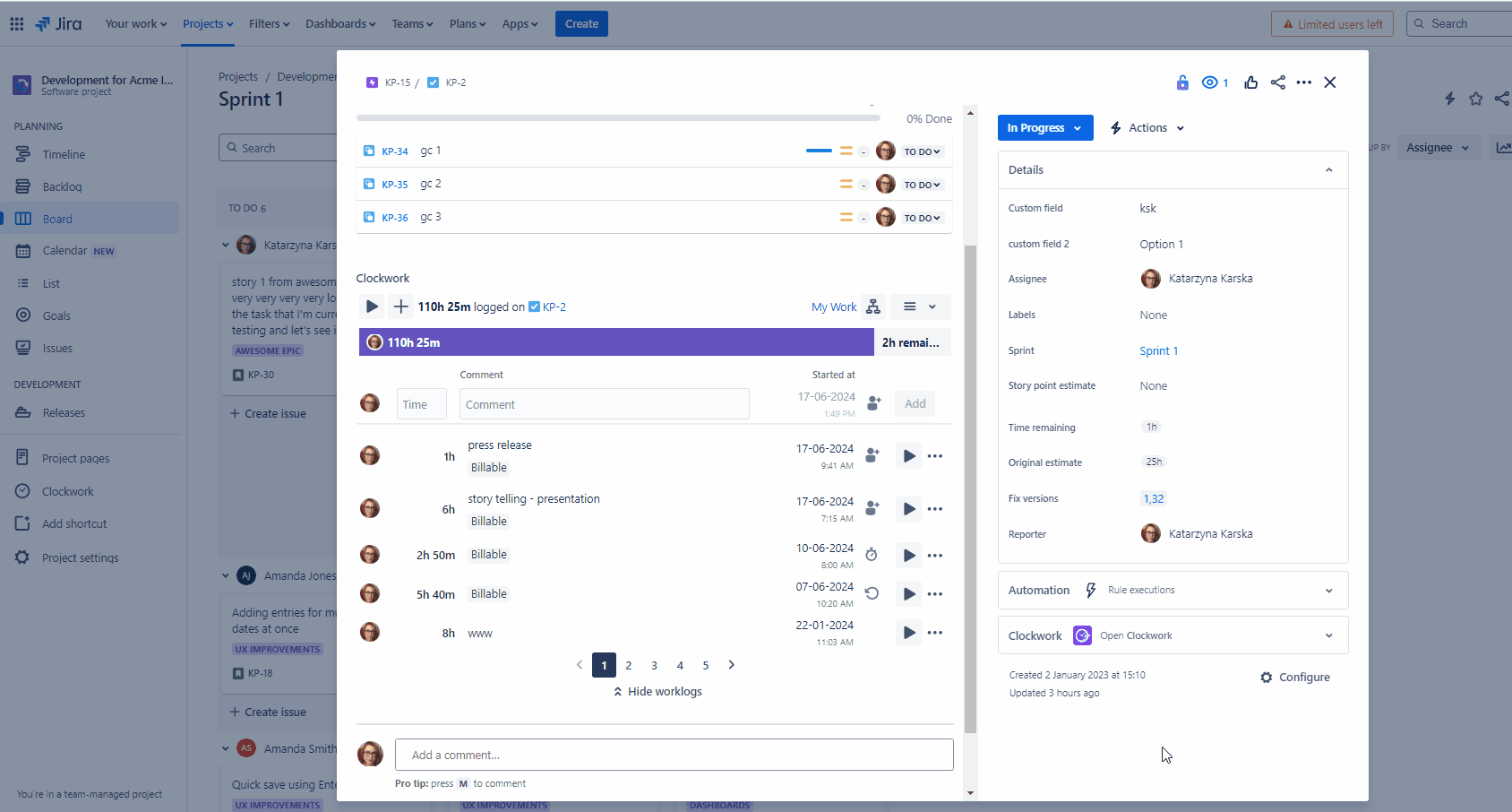
Task: Click the Add a comment field
Action: coord(674,755)
